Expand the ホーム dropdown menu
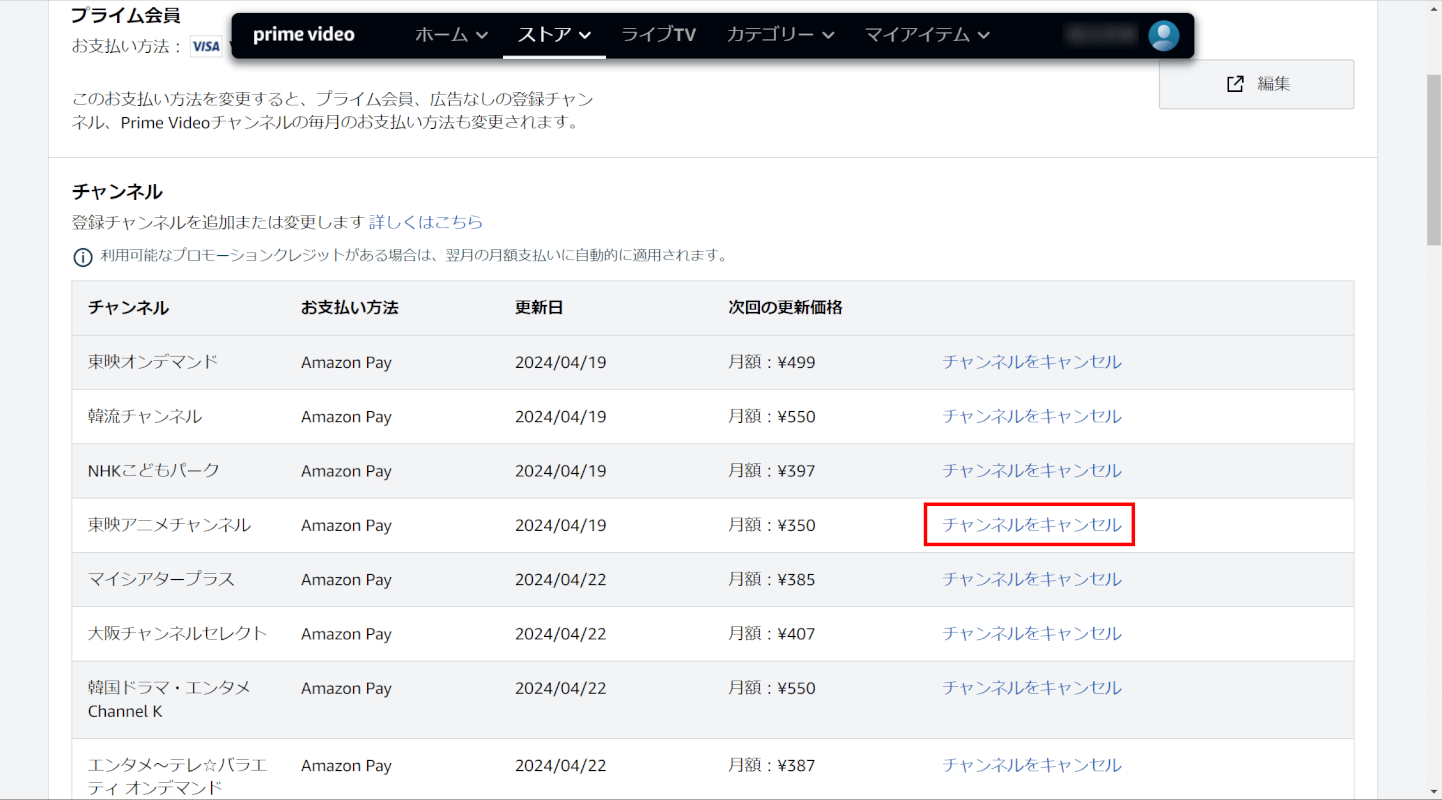 (x=452, y=35)
